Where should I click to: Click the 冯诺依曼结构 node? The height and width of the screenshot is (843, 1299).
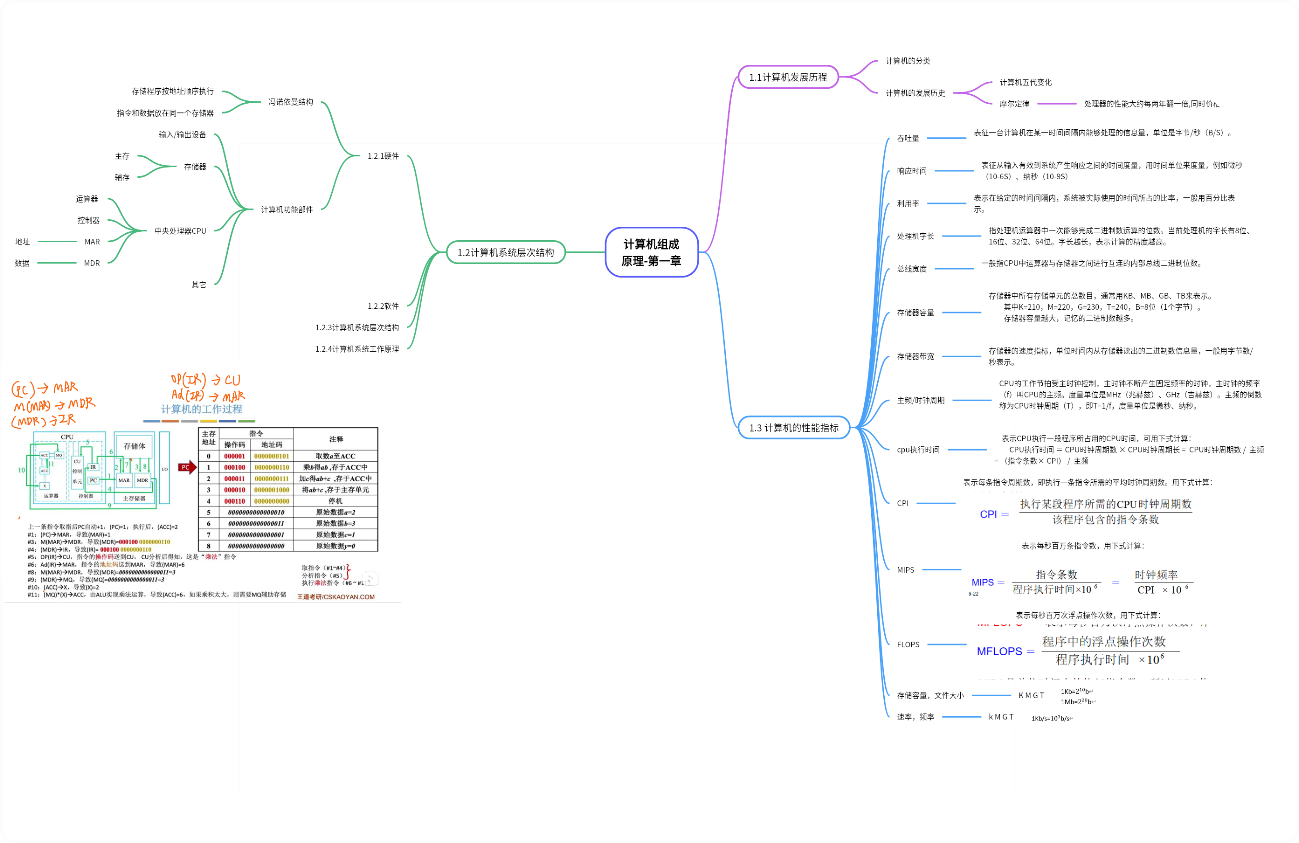pos(290,102)
